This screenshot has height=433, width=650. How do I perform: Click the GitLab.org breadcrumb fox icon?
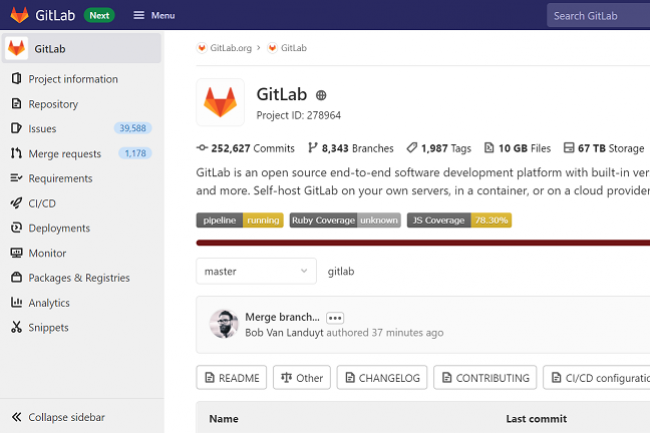point(202,48)
